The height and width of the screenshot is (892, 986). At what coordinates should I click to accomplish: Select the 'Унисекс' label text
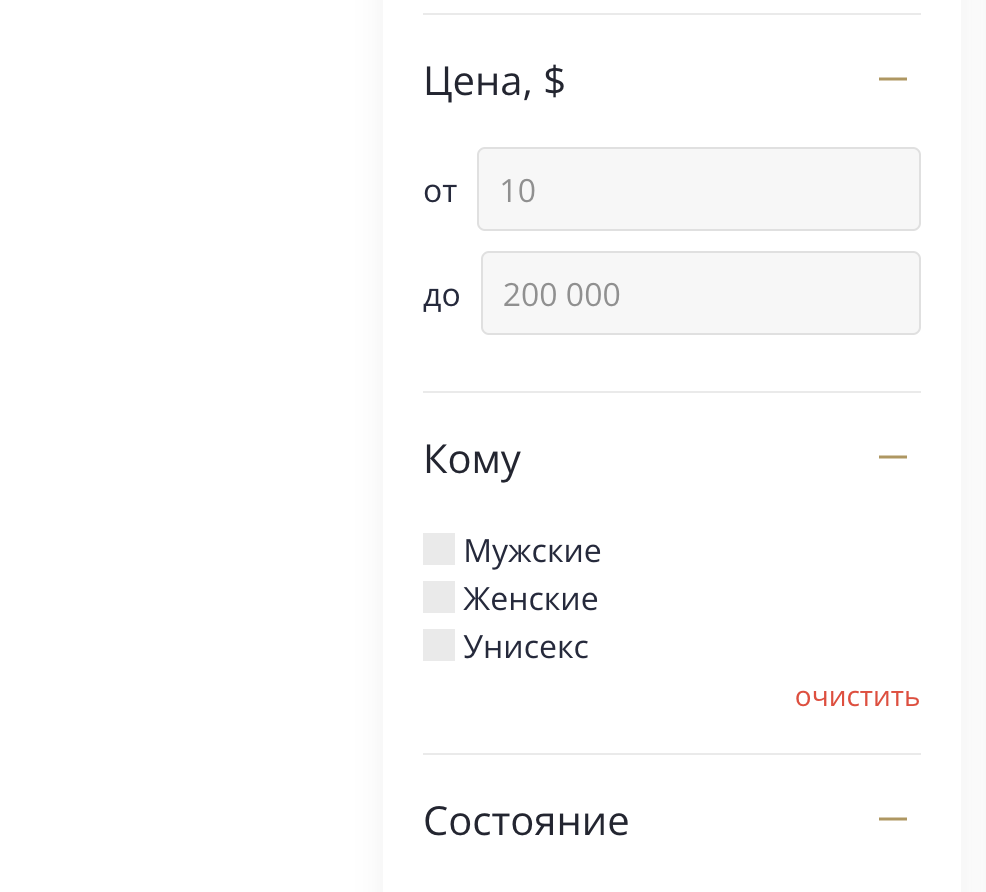pyautogui.click(x=526, y=647)
